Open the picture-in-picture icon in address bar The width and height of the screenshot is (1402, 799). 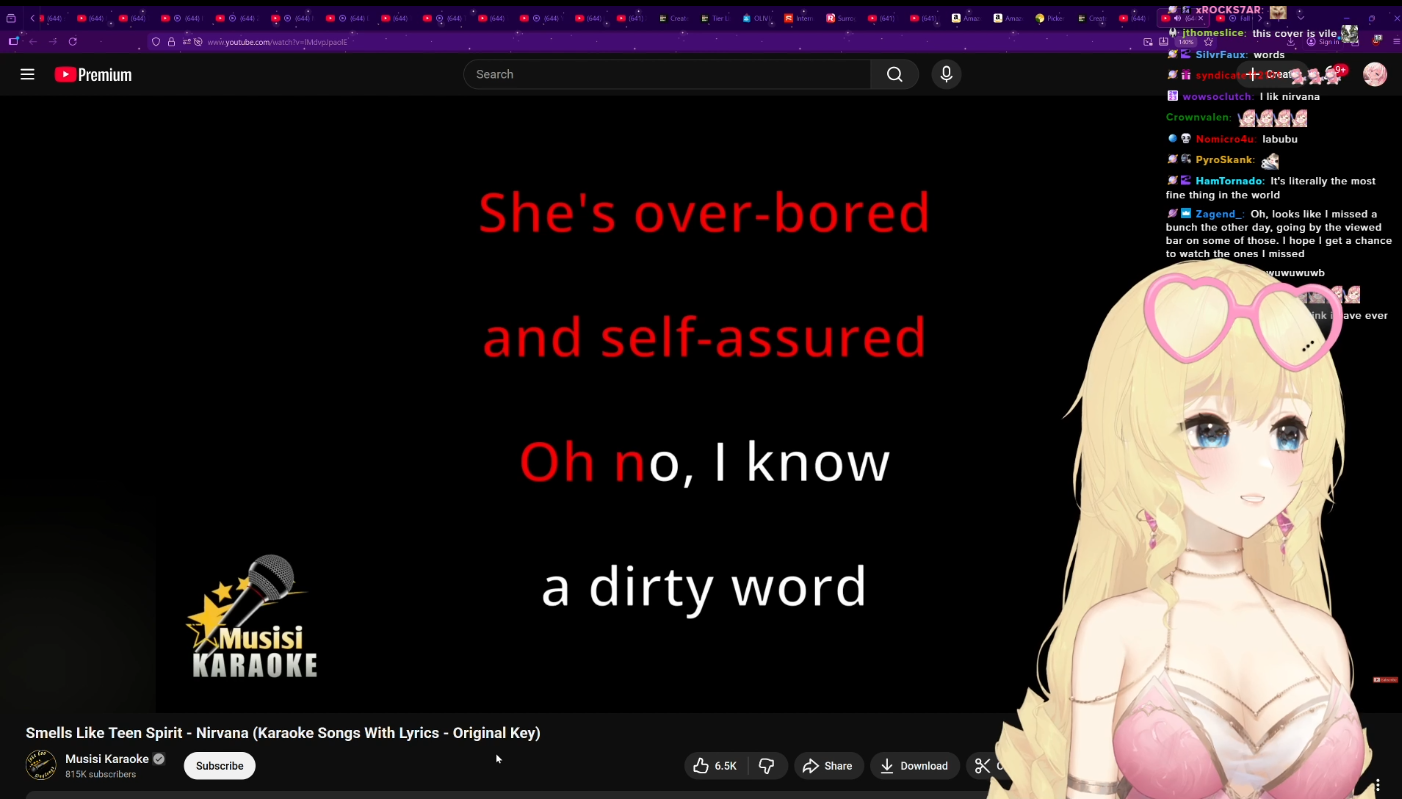pos(1148,42)
